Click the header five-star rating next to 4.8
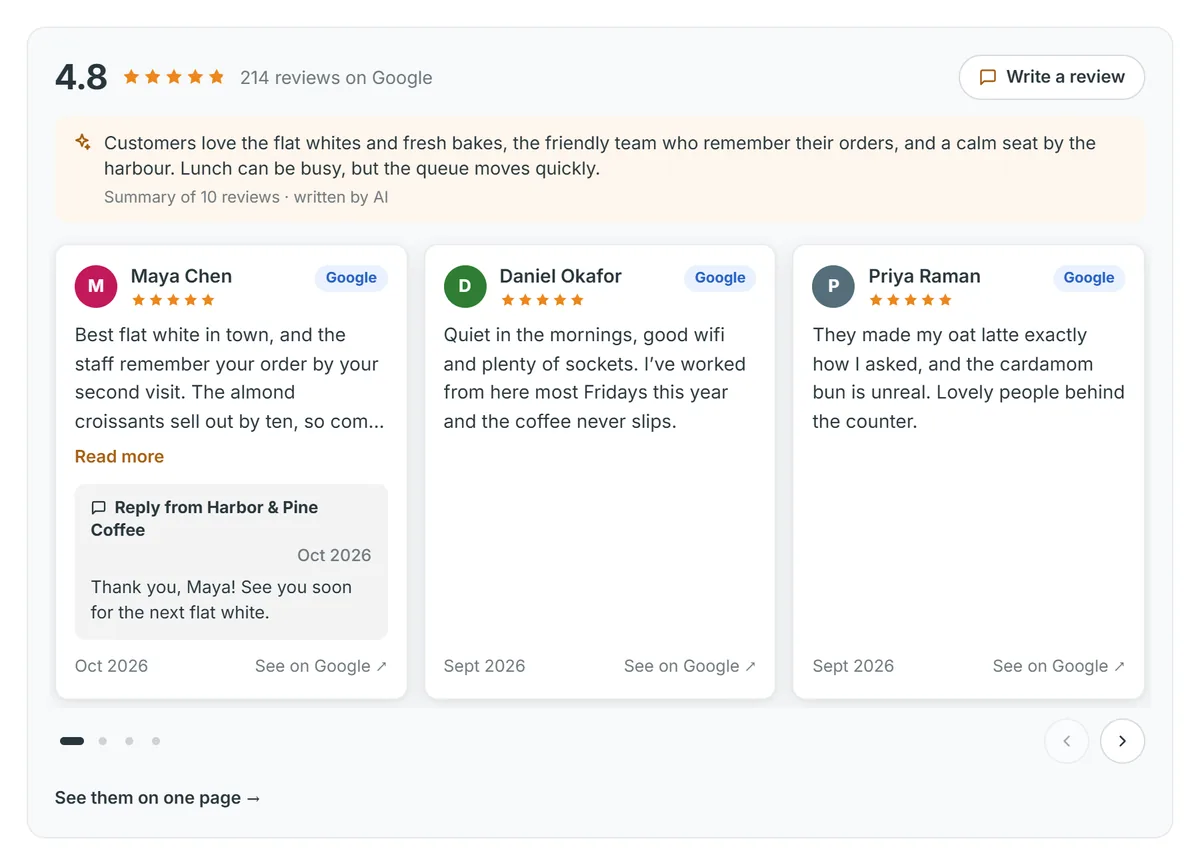 (174, 77)
